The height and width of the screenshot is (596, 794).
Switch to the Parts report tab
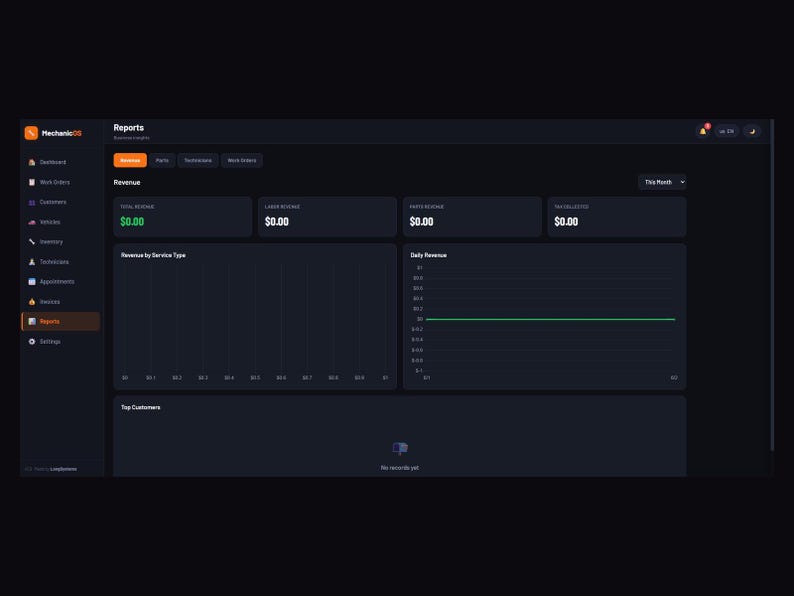(x=162, y=160)
